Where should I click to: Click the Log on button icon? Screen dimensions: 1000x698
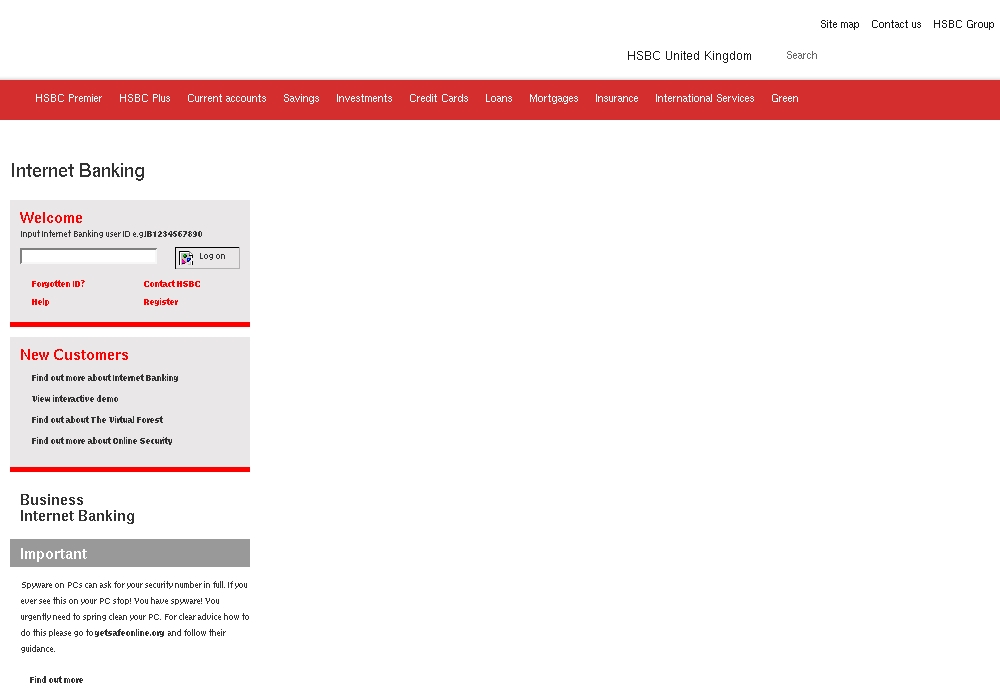point(186,258)
